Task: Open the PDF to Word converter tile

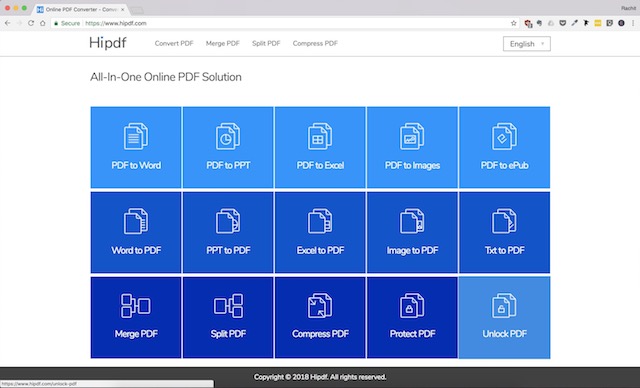Action: (136, 147)
